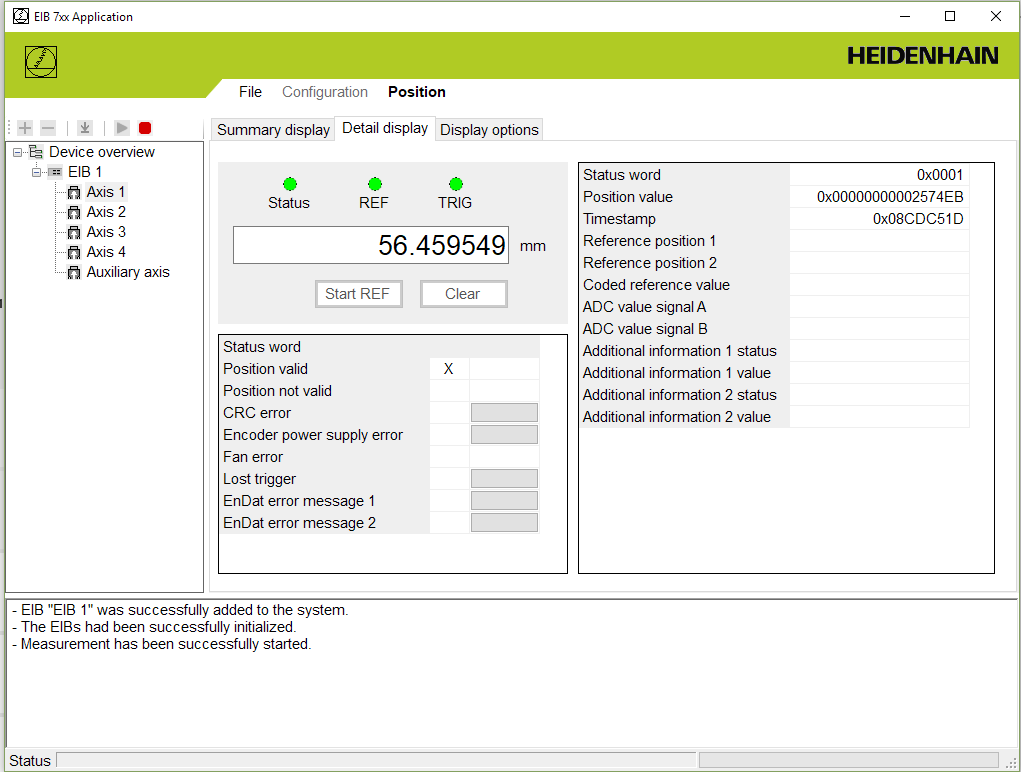
Task: Click the EnDat error message 2 gray box
Action: tap(504, 523)
